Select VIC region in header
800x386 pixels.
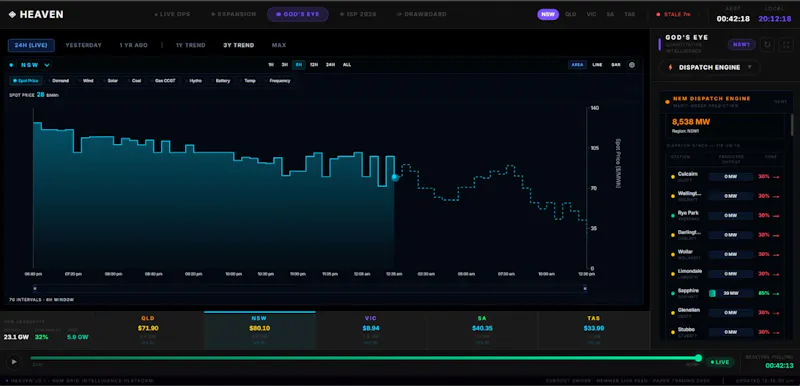[x=591, y=14]
